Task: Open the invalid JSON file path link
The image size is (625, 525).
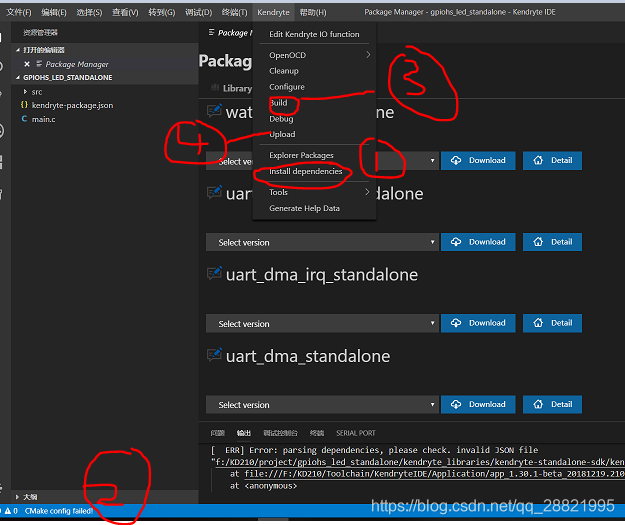Action: point(420,462)
